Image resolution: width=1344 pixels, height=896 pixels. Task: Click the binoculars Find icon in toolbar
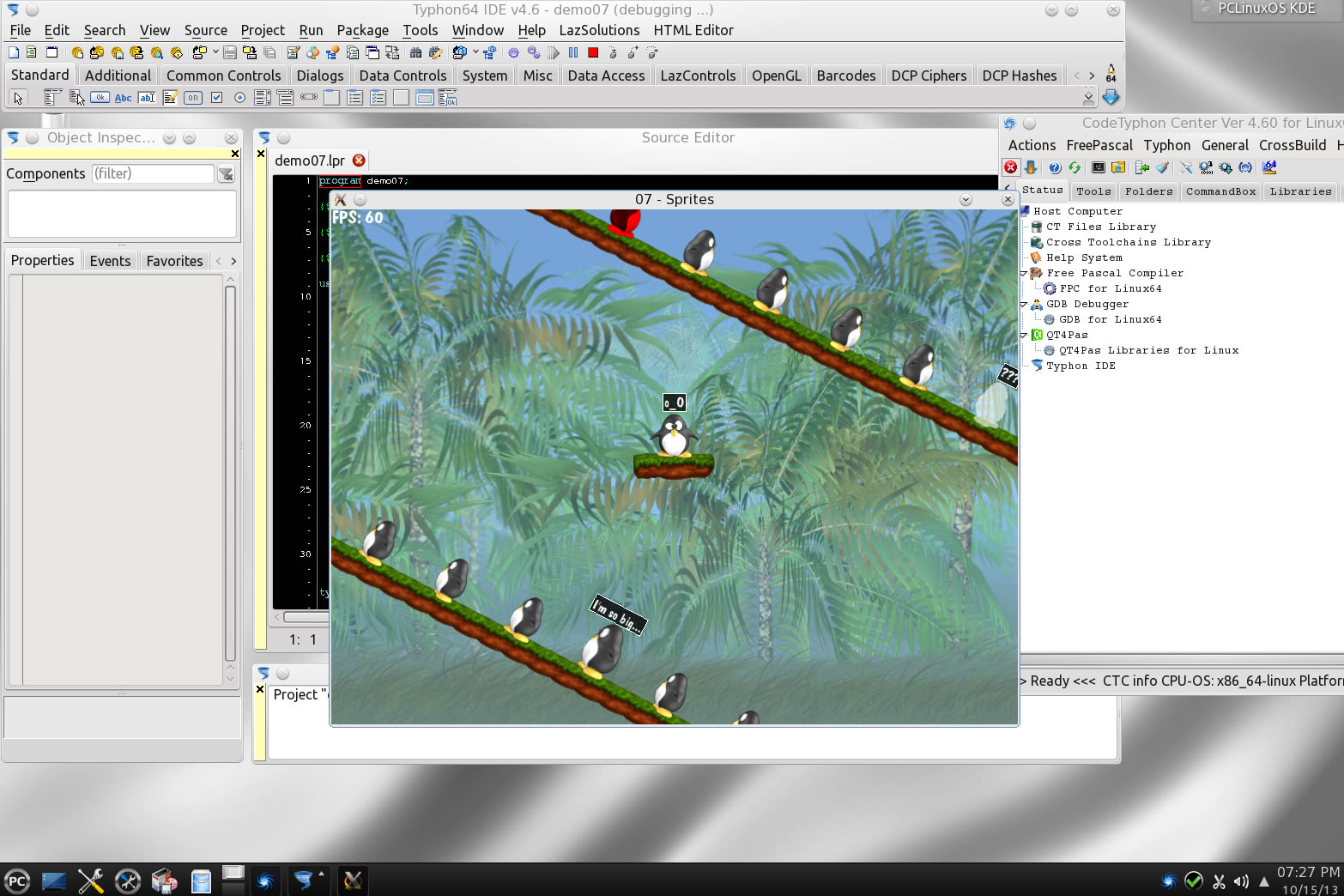416,52
